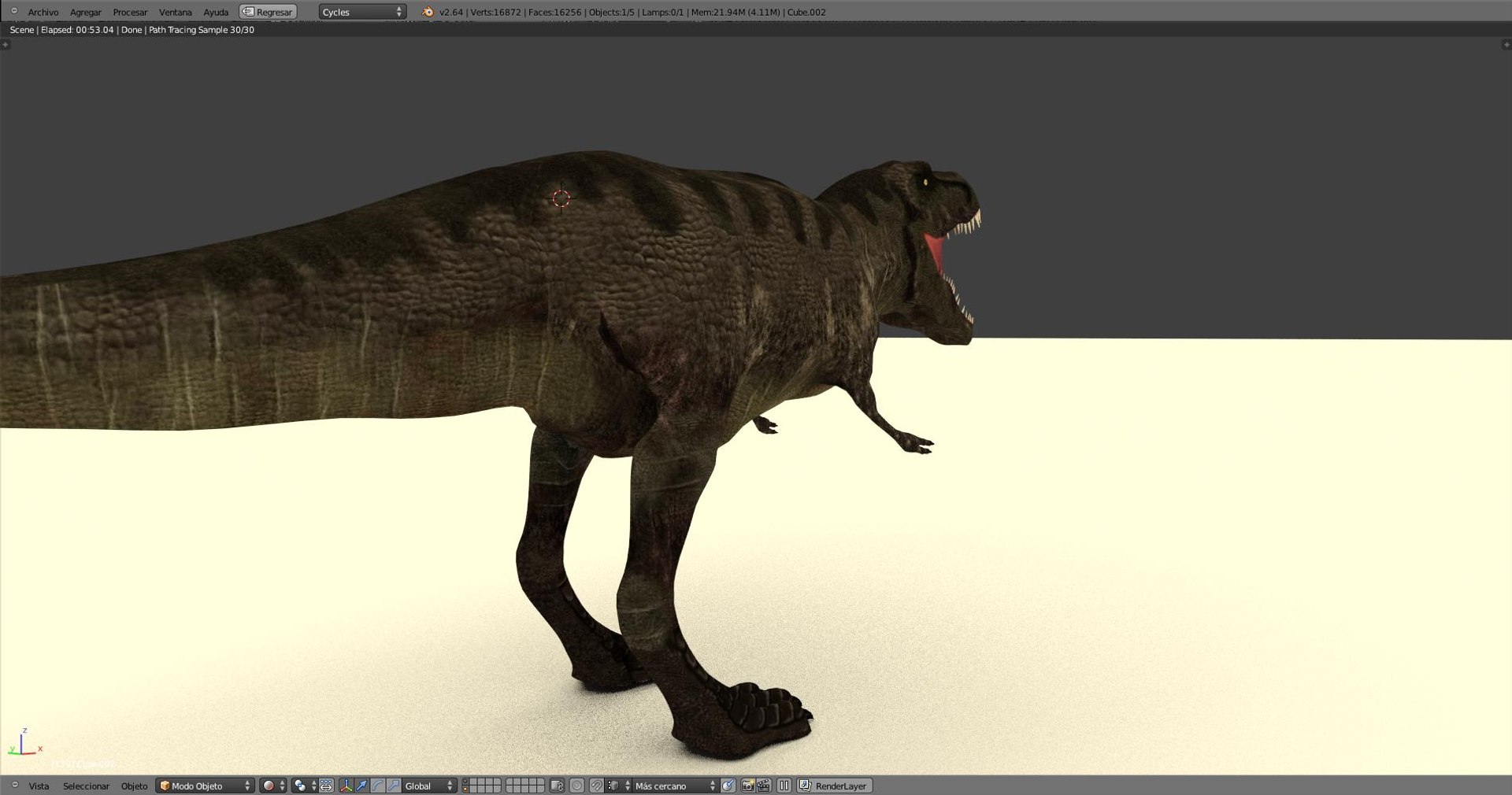Select the first layer button in layers grid
This screenshot has height=795, width=1512.
[465, 782]
